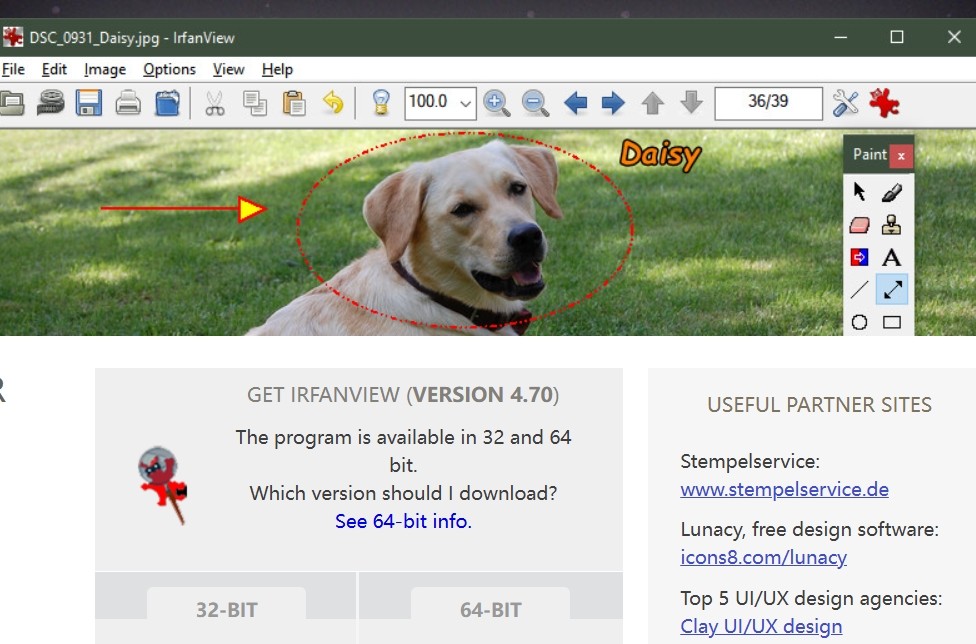Click the Zoom out magnifier icon
The width and height of the screenshot is (976, 644).
pos(535,103)
